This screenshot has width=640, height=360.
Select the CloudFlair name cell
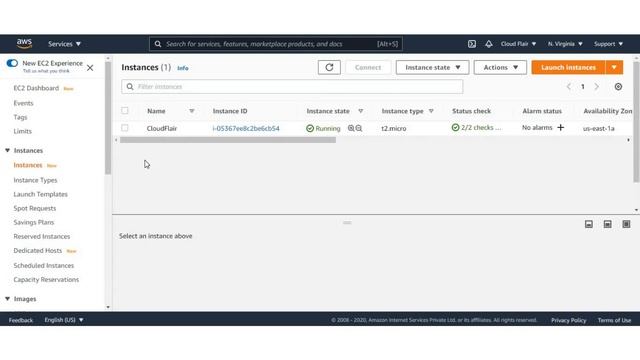(x=162, y=128)
